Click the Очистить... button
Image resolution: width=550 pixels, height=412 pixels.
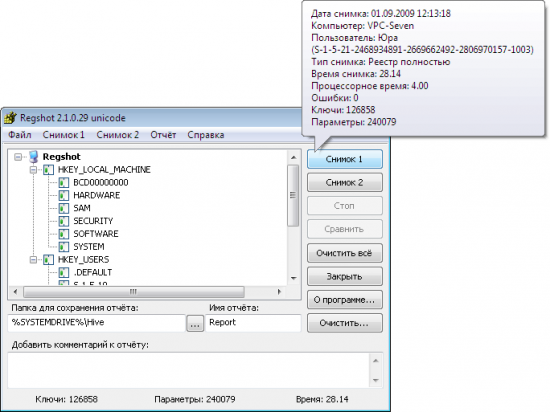345,323
